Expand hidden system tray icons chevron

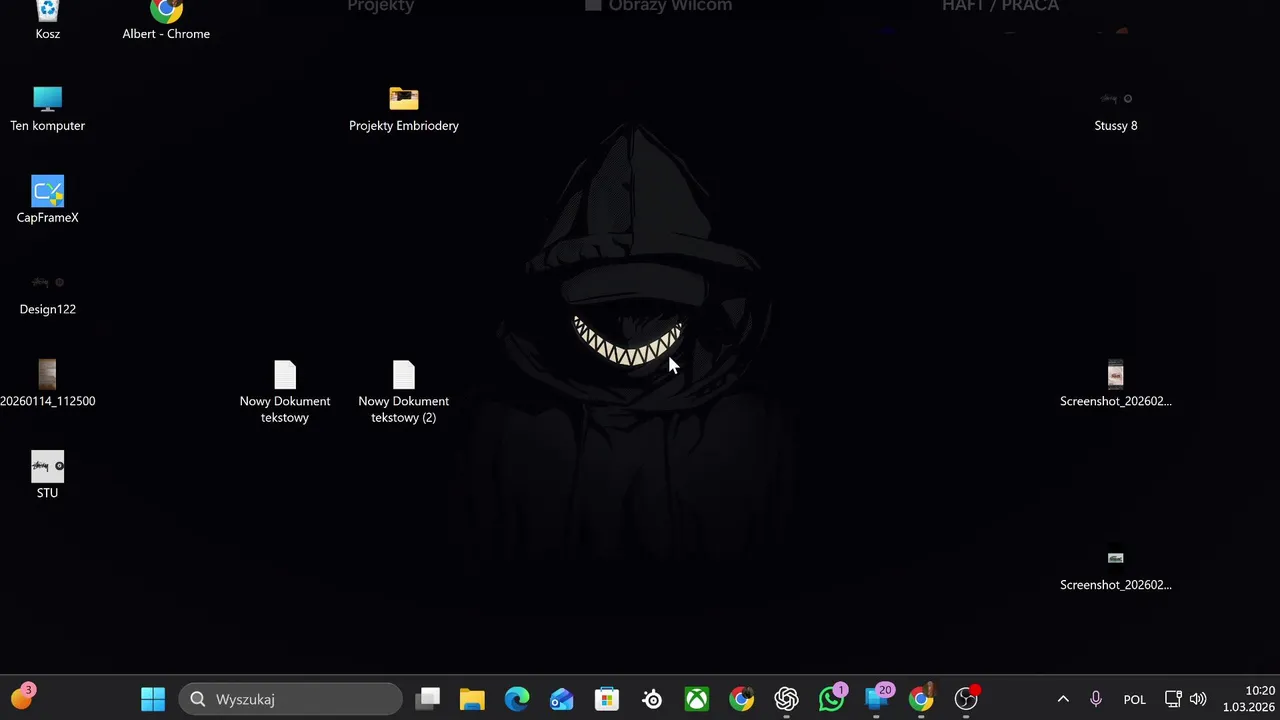[1063, 699]
